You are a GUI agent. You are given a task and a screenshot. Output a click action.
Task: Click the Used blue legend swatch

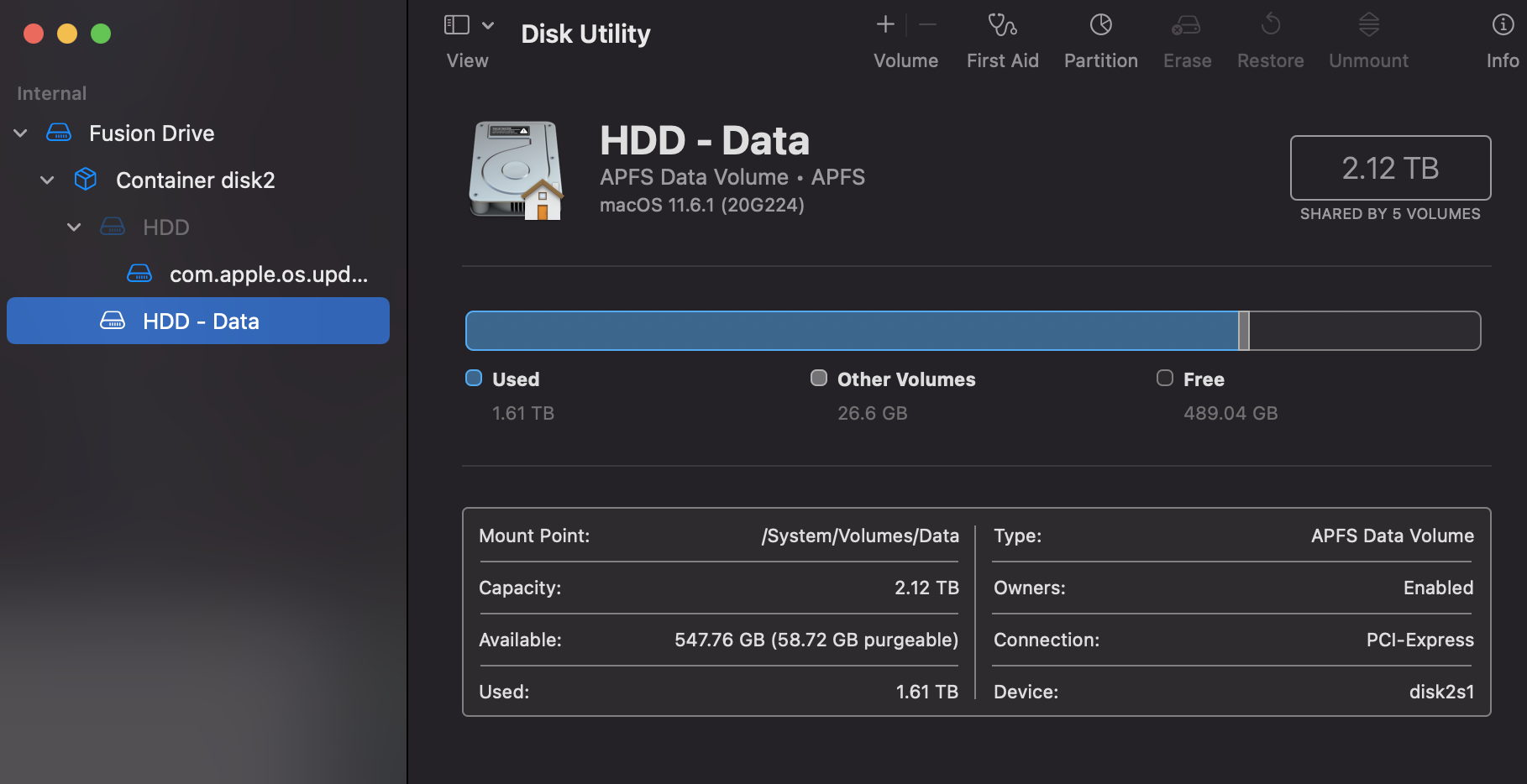(x=474, y=379)
